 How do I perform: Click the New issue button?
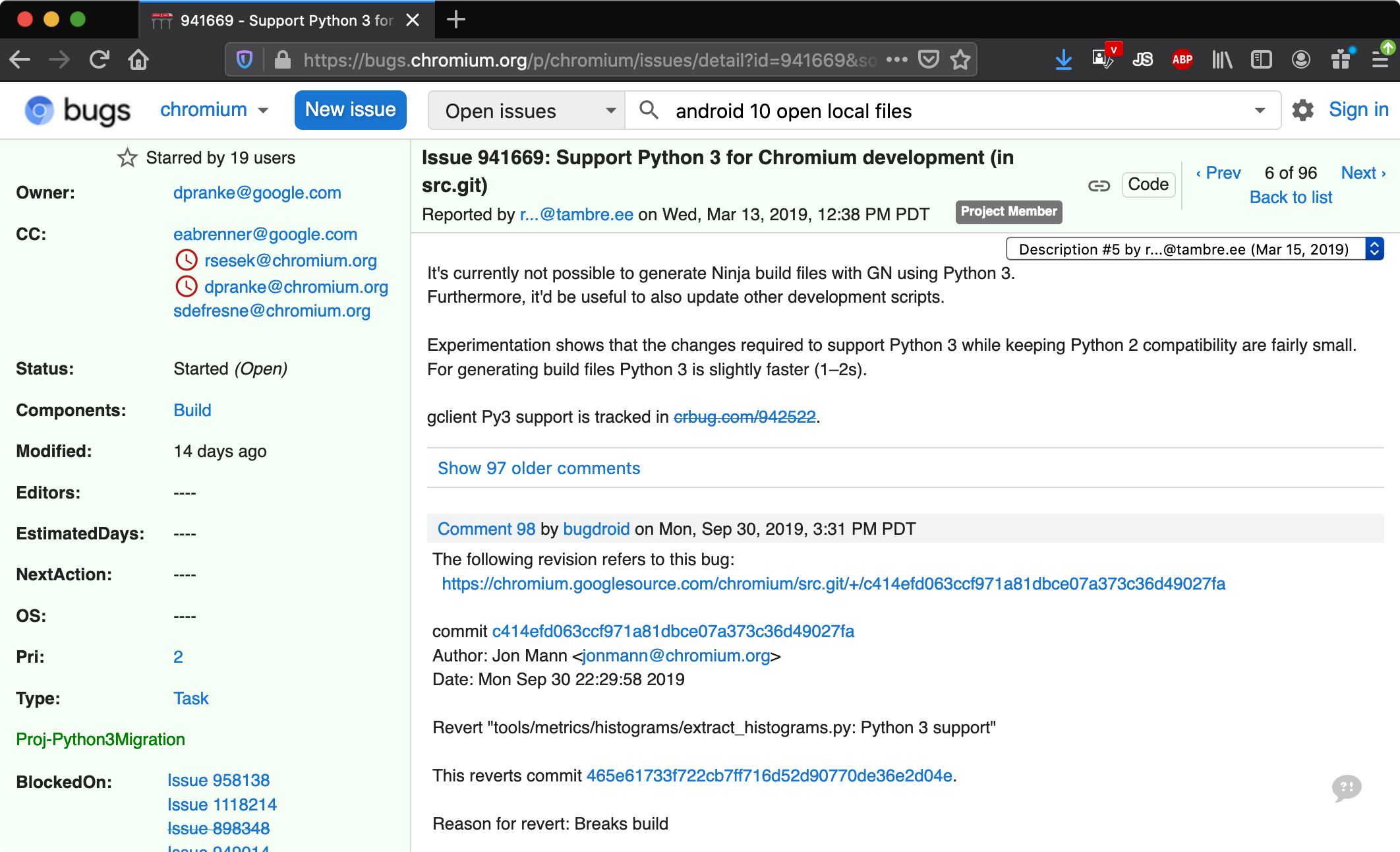(350, 110)
